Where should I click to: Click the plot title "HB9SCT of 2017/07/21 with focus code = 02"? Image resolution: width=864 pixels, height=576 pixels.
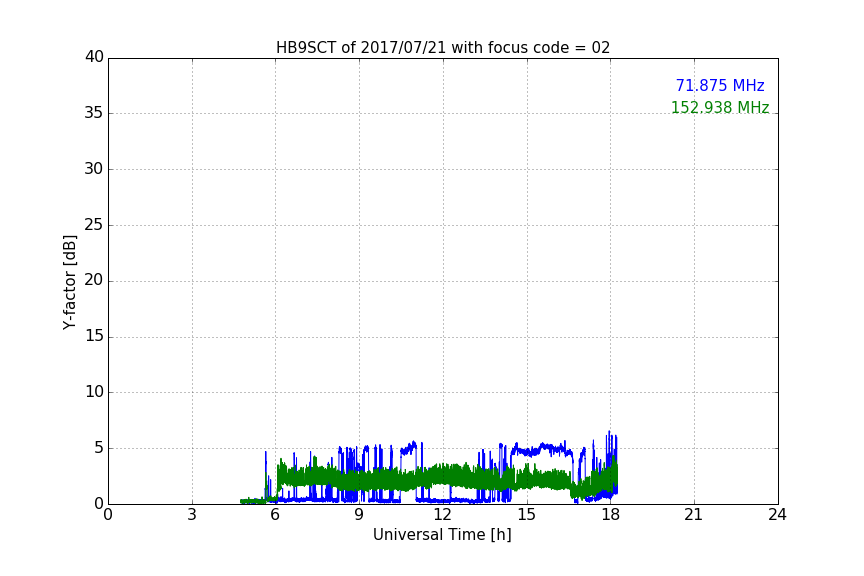click(443, 48)
